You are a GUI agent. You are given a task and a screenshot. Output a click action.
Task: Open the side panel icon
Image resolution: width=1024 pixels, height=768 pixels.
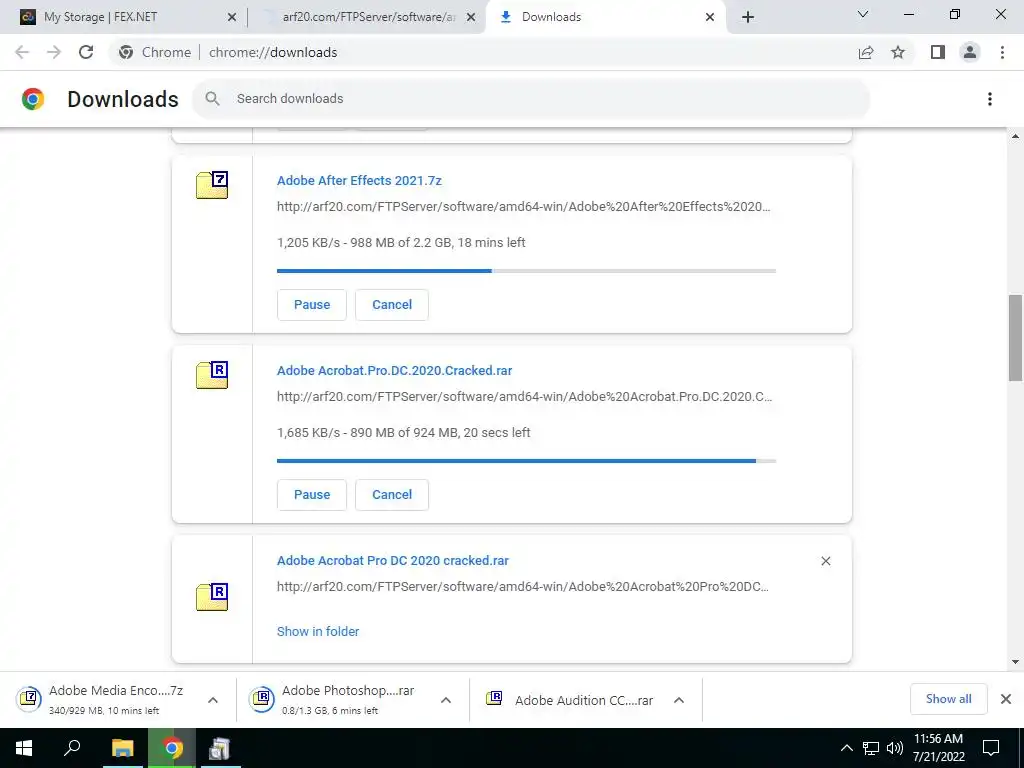[x=938, y=52]
